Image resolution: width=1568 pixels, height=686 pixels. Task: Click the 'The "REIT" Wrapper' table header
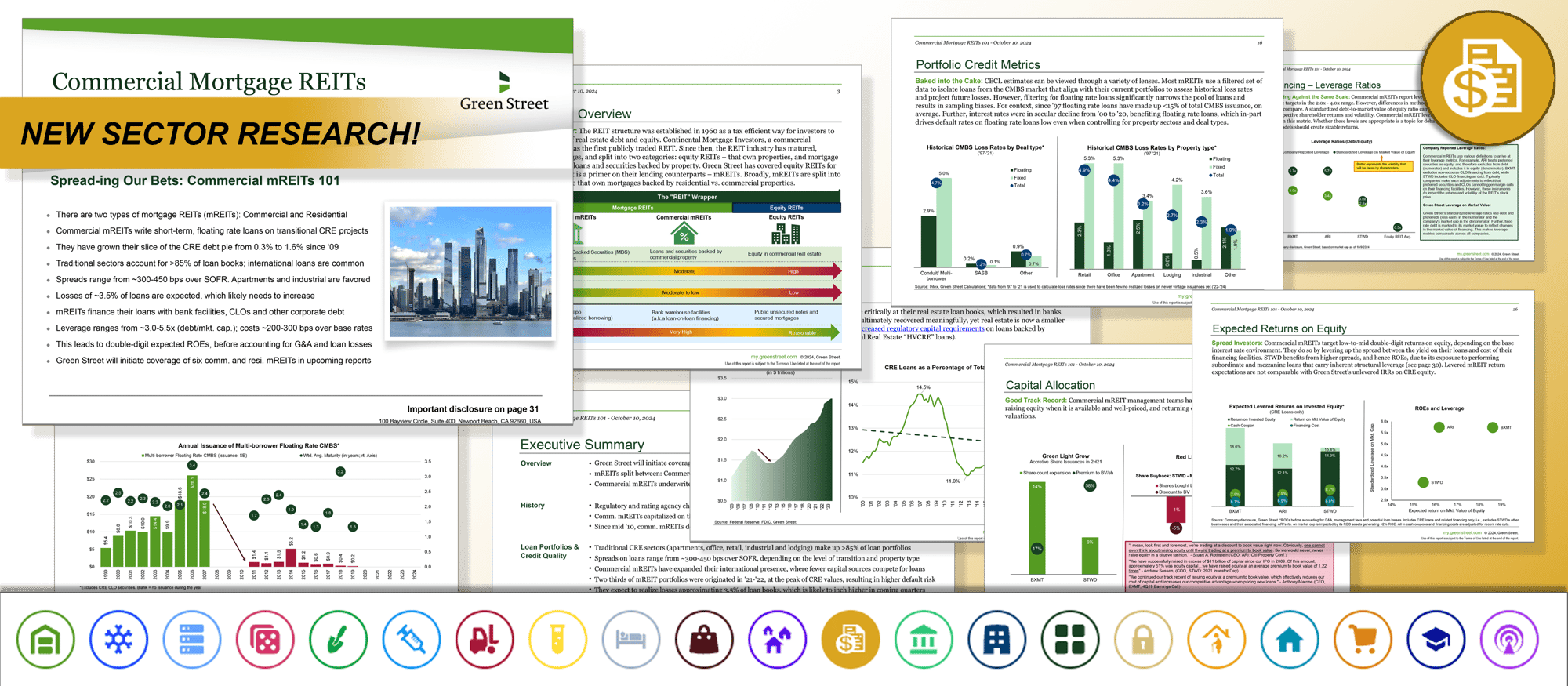(687, 197)
